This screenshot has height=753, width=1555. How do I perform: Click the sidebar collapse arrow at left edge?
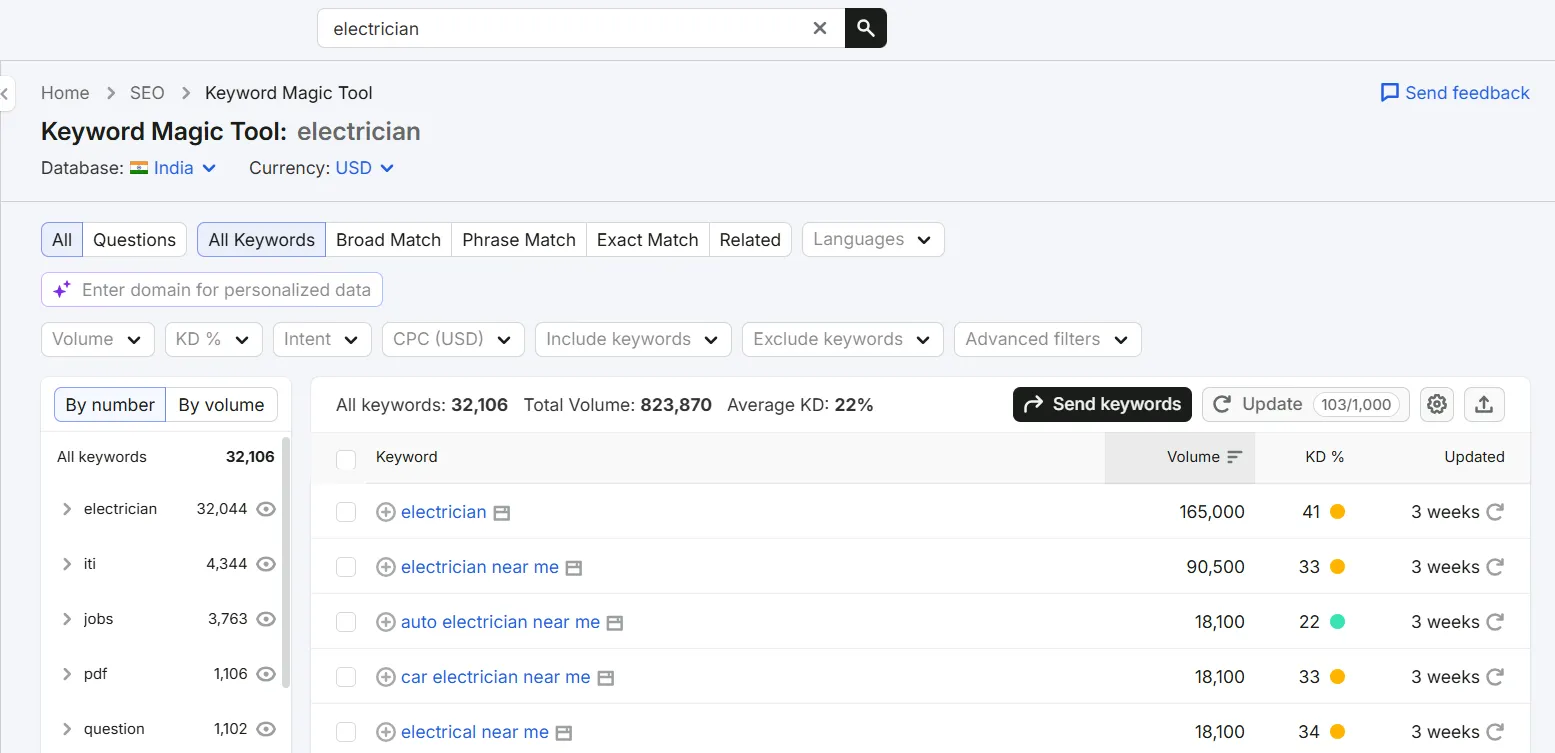[6, 94]
